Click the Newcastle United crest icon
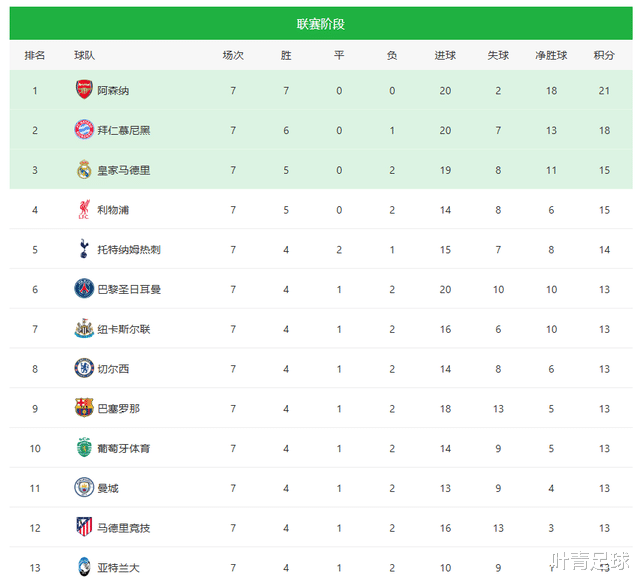Image resolution: width=640 pixels, height=584 pixels. coord(84,329)
